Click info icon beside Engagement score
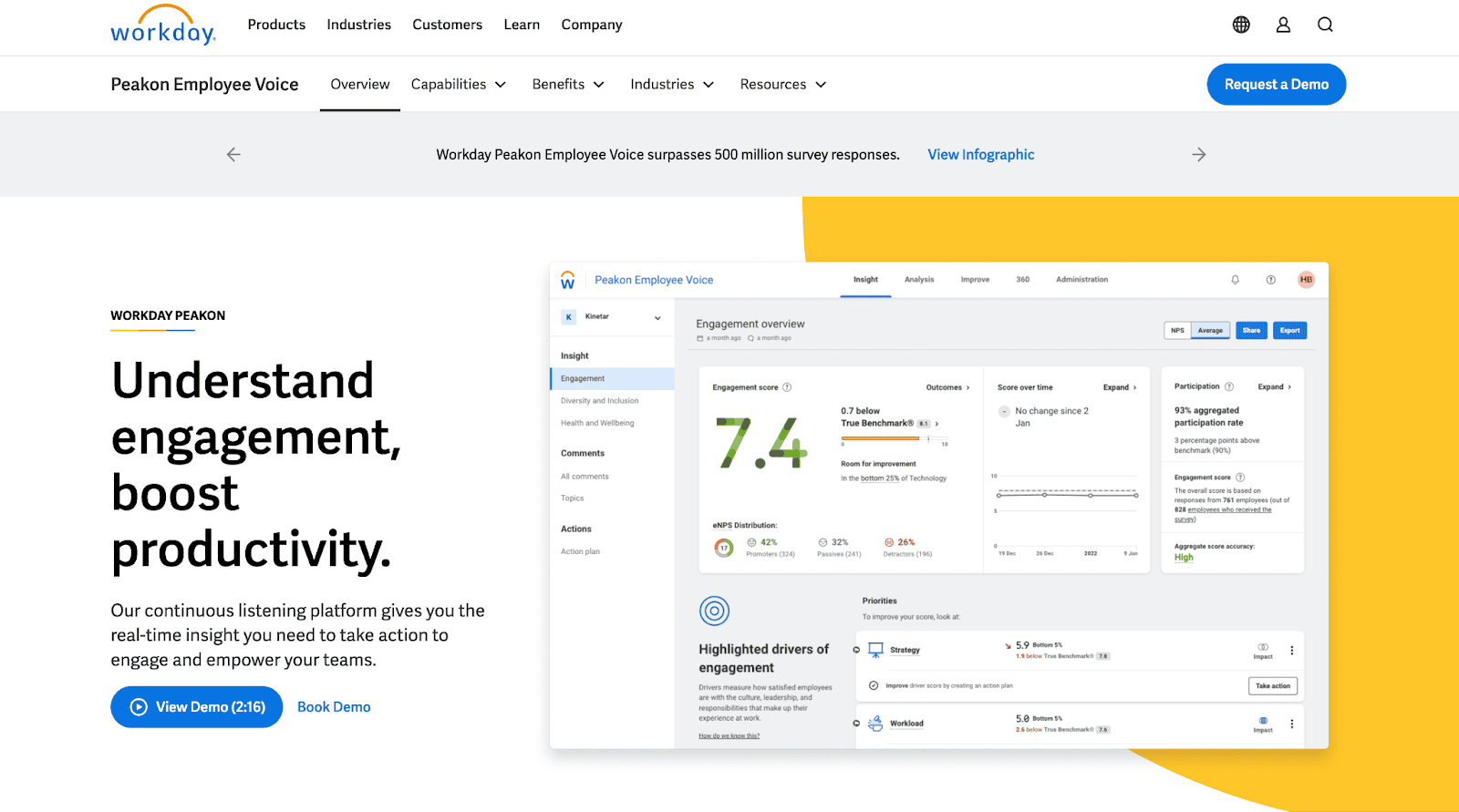Viewport: 1459px width, 812px height. click(x=787, y=387)
